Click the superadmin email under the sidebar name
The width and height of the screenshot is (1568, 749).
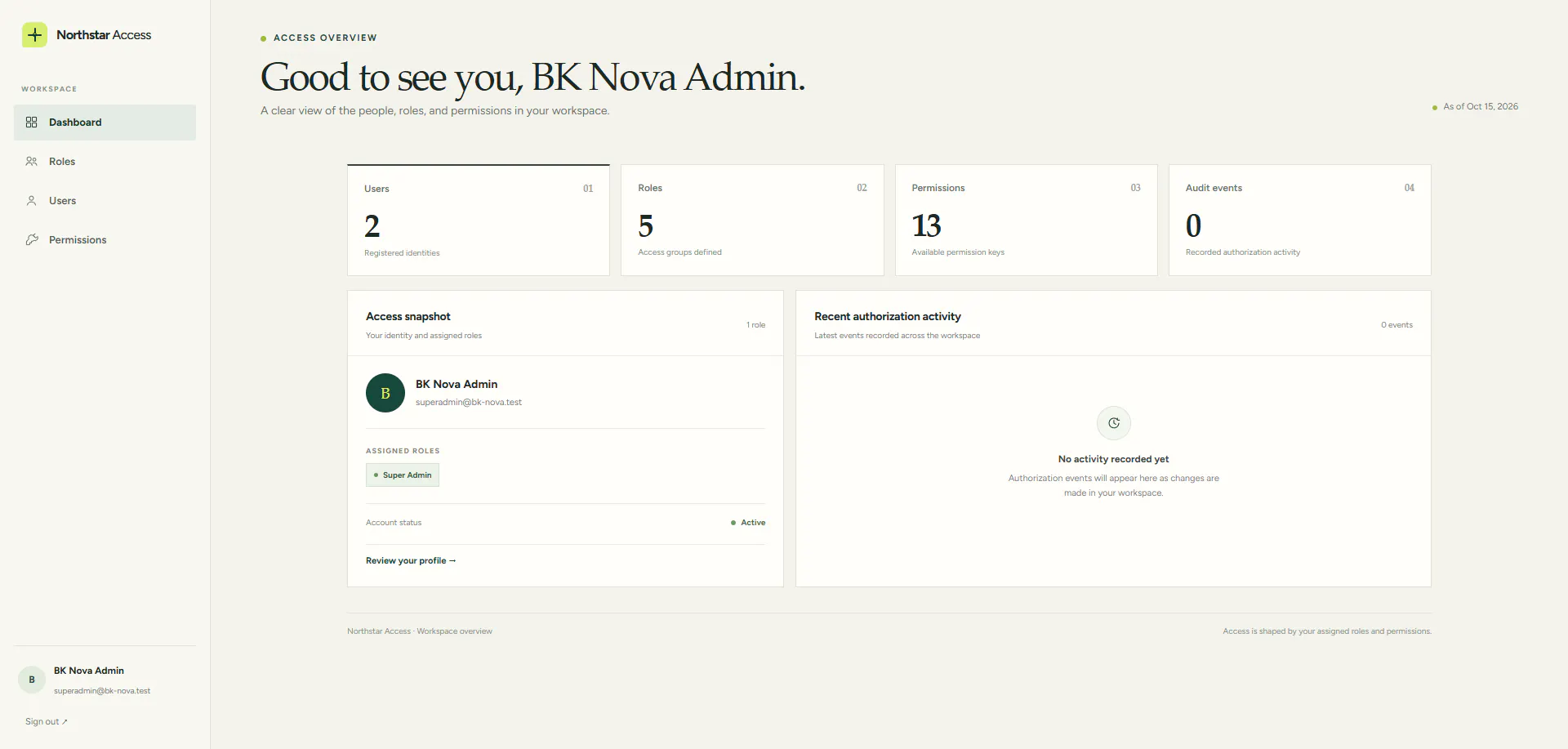tap(102, 691)
